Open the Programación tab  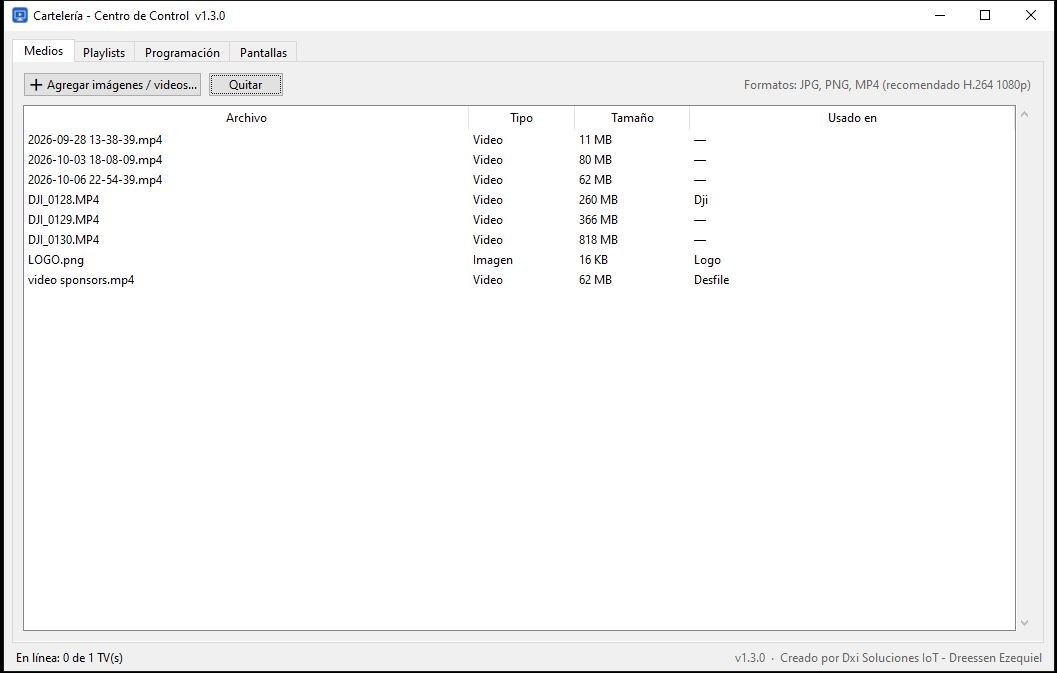[182, 52]
